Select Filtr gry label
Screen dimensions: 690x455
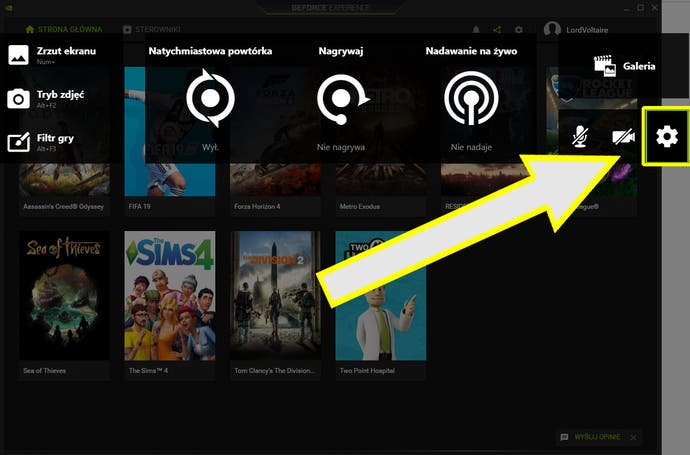click(55, 138)
